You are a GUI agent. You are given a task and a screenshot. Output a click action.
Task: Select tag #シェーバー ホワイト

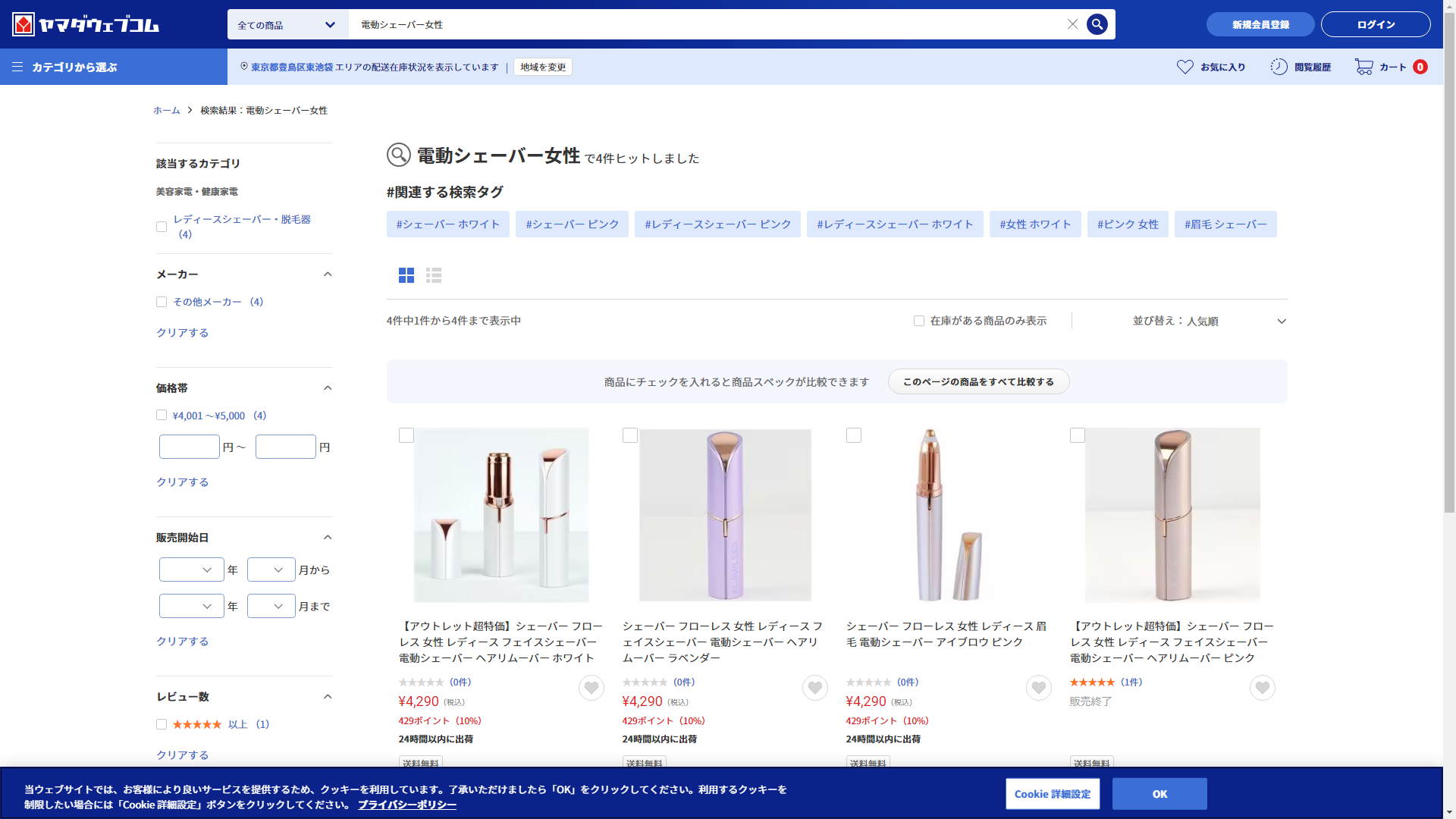pos(448,224)
